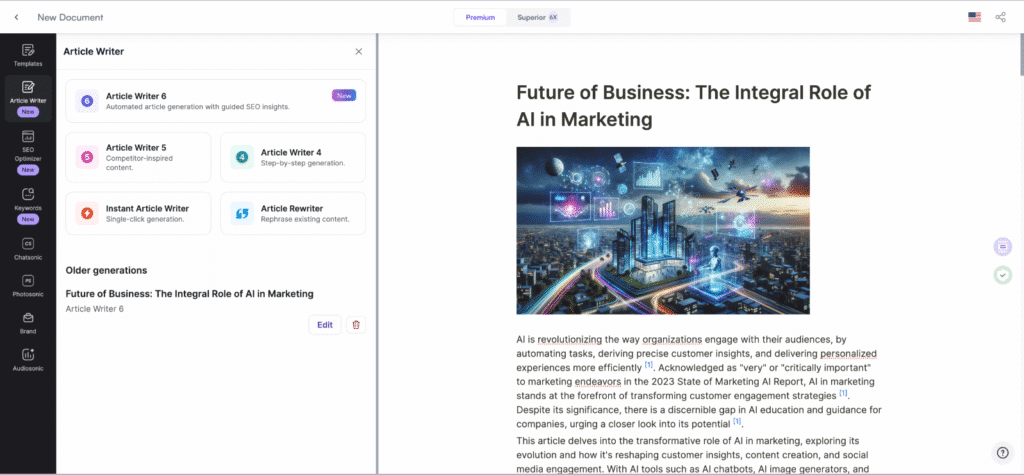Open Chatsonic from the sidebar
Screen dimensions: 1024x475
28,248
